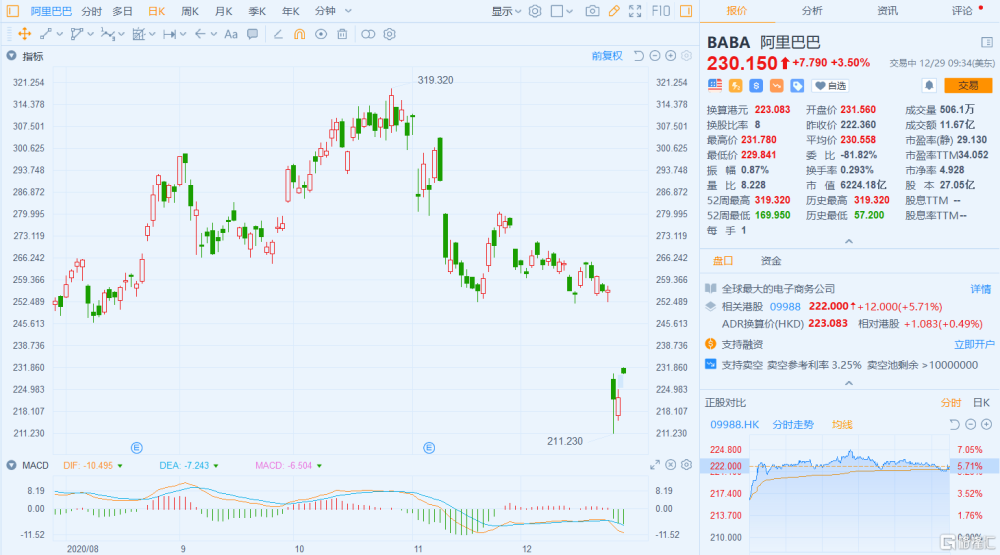Zoom in the 09988.HK comparison chart

pos(987,424)
